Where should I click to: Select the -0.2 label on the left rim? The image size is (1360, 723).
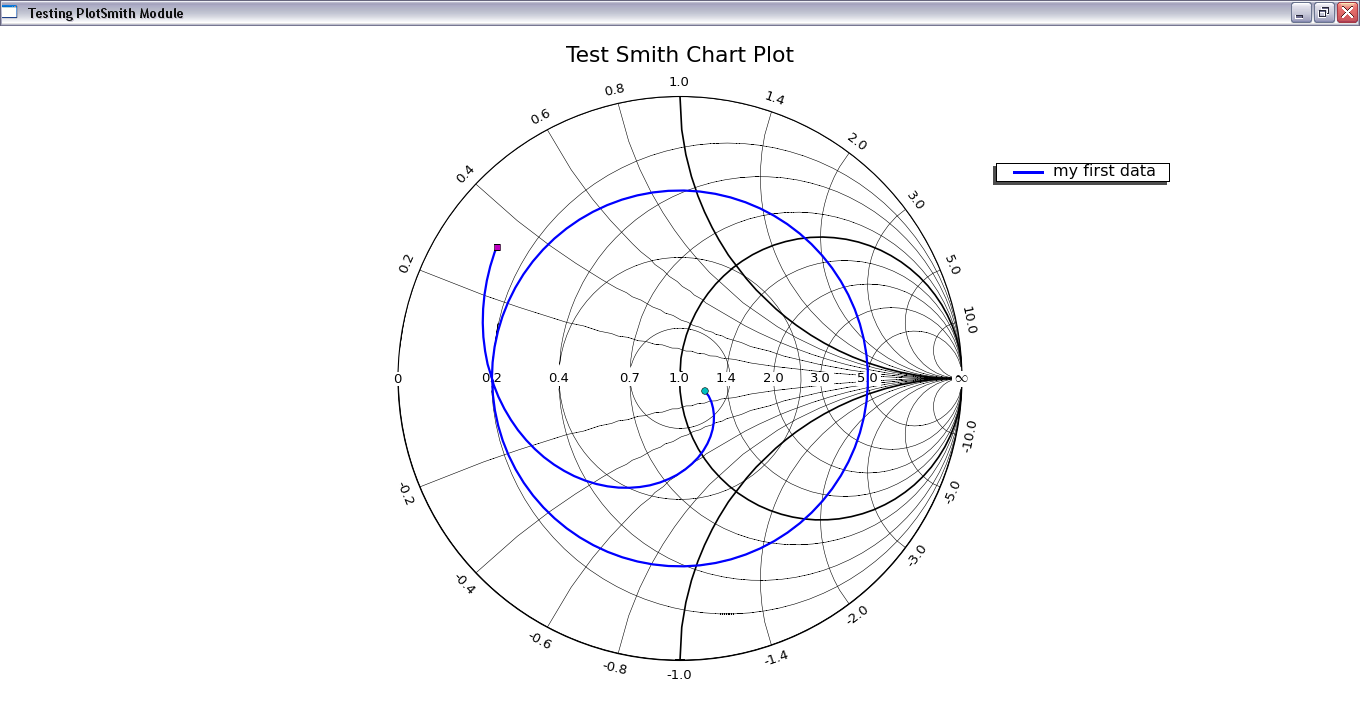point(405,493)
